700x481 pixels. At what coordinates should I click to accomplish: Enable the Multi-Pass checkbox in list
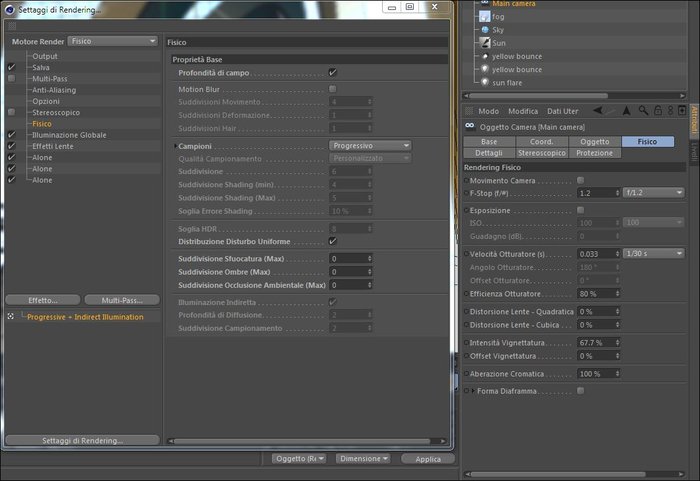[12, 79]
